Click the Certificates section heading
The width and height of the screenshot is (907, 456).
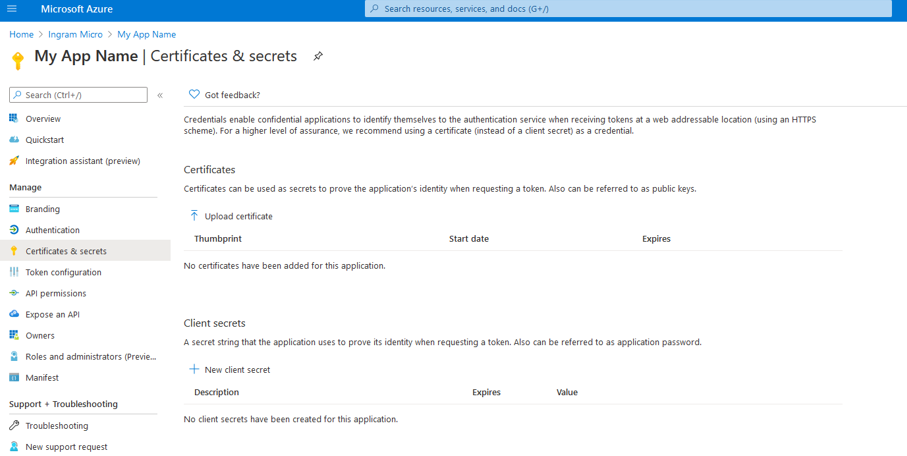point(209,170)
